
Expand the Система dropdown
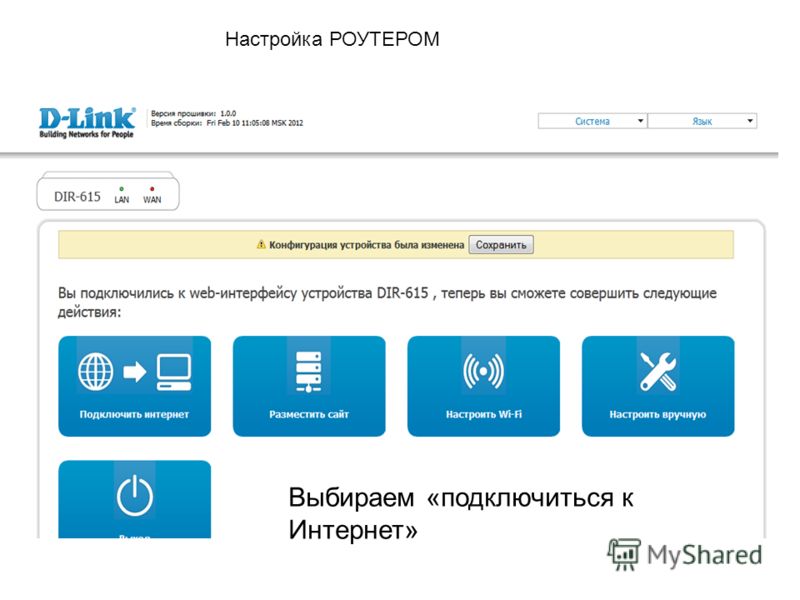point(592,121)
